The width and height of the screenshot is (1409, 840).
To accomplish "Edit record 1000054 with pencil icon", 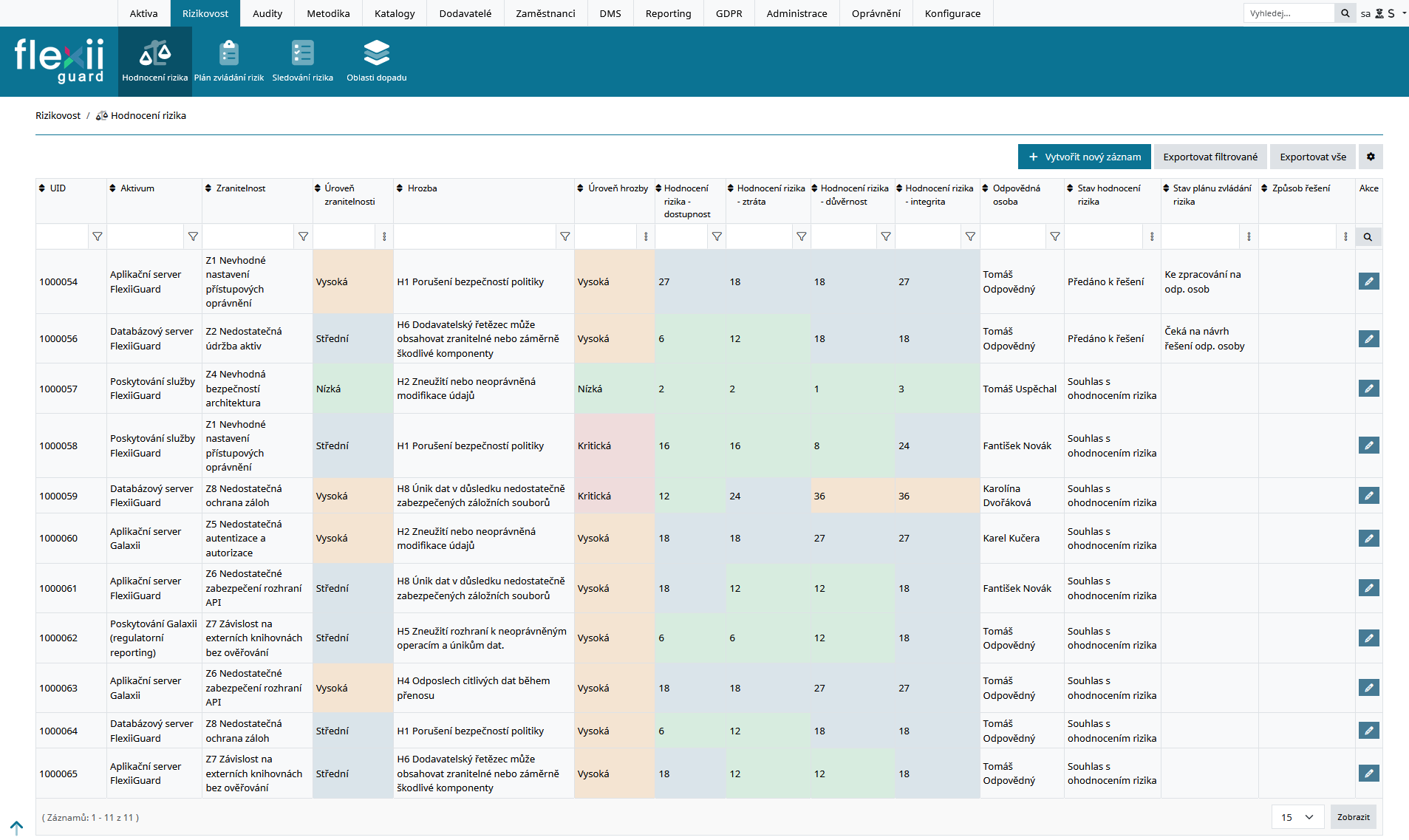I will click(x=1368, y=281).
